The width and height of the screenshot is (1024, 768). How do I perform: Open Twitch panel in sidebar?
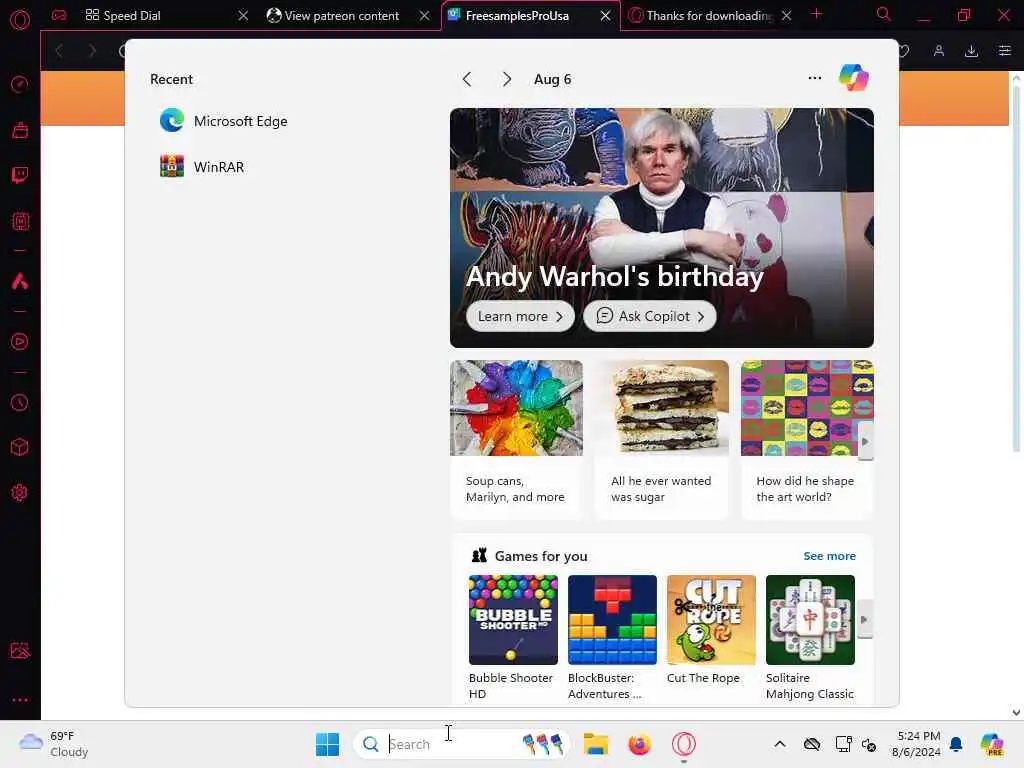(20, 175)
